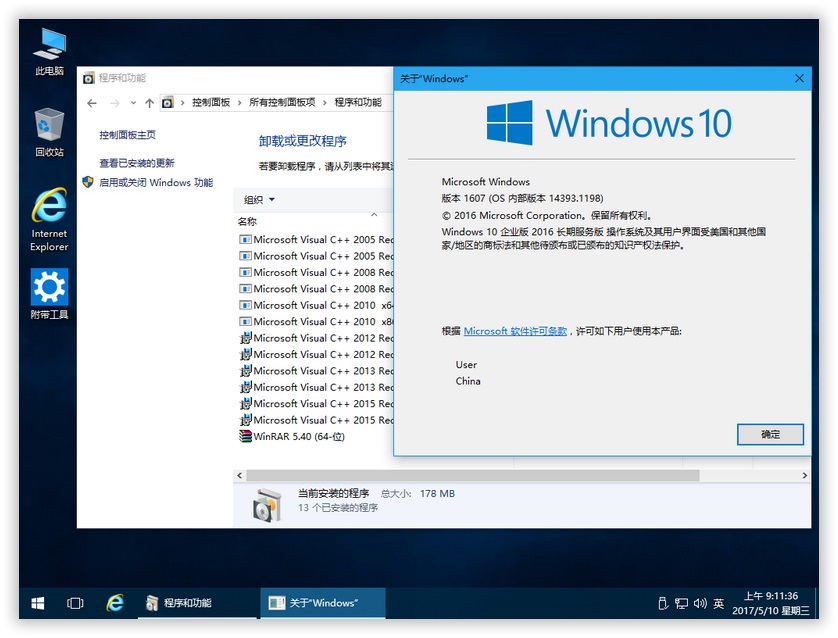This screenshot has height=638, width=838.
Task: Click the 程序和功能 window title icon
Action: click(x=89, y=78)
